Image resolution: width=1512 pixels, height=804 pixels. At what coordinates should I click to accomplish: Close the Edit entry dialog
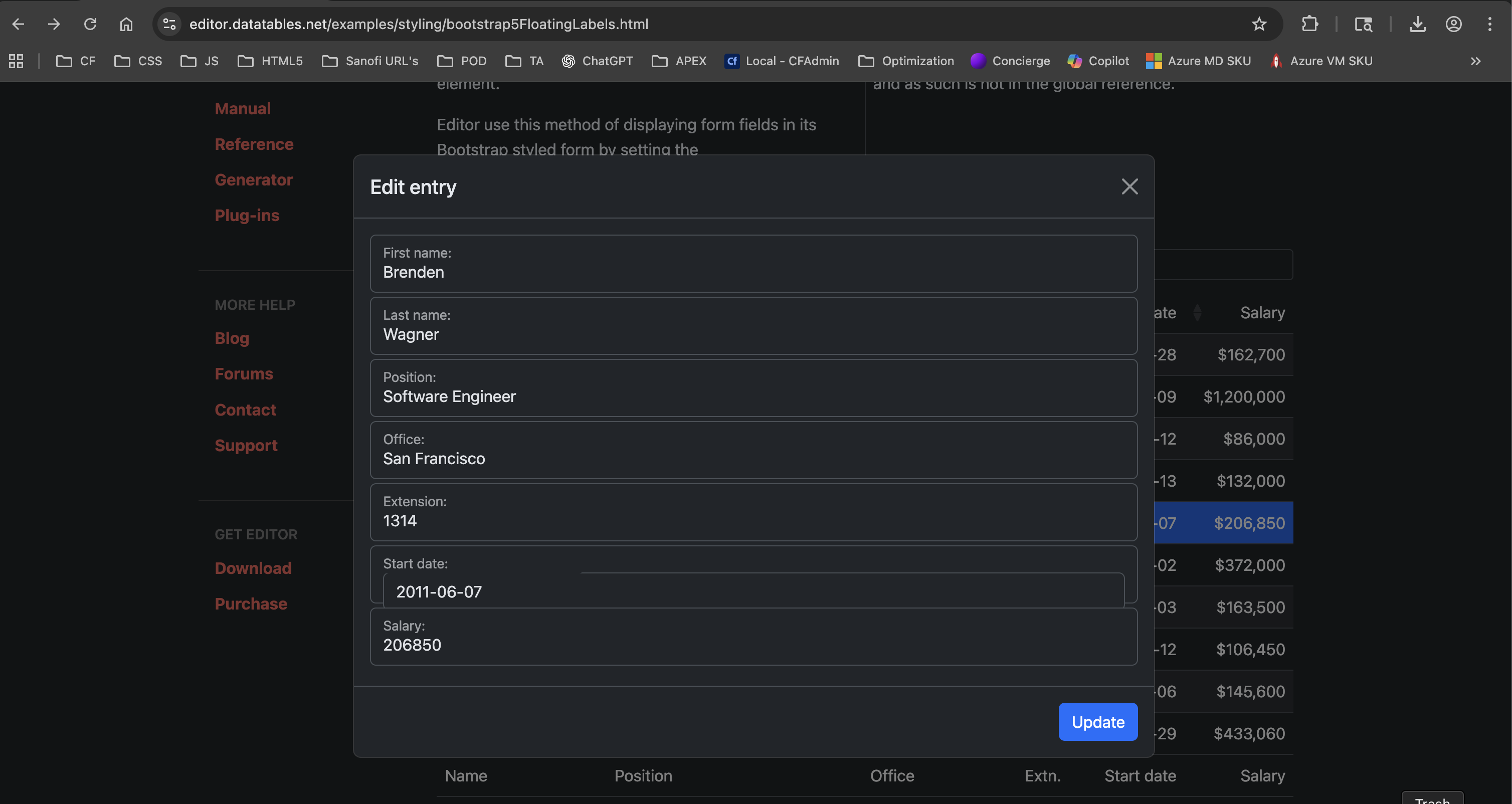pos(1129,186)
